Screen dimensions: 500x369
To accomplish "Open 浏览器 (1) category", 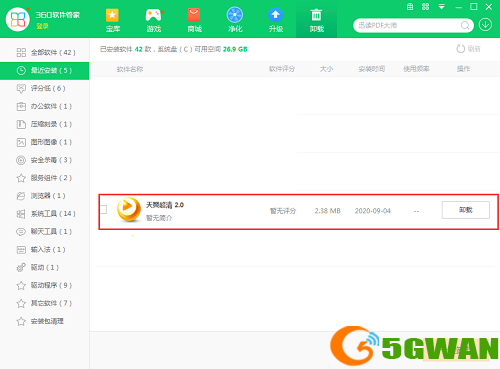I will pyautogui.click(x=45, y=196).
